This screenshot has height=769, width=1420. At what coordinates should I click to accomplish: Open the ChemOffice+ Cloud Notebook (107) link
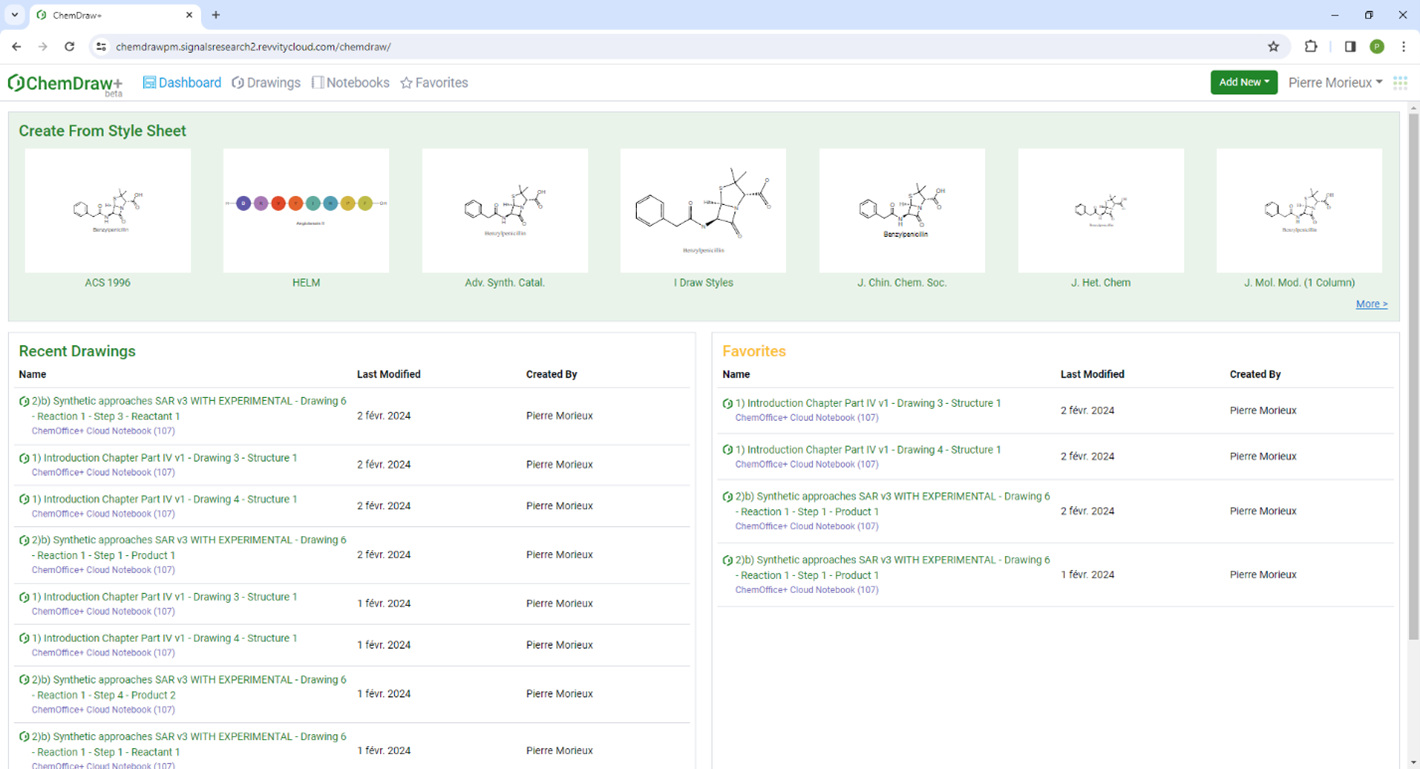click(102, 430)
